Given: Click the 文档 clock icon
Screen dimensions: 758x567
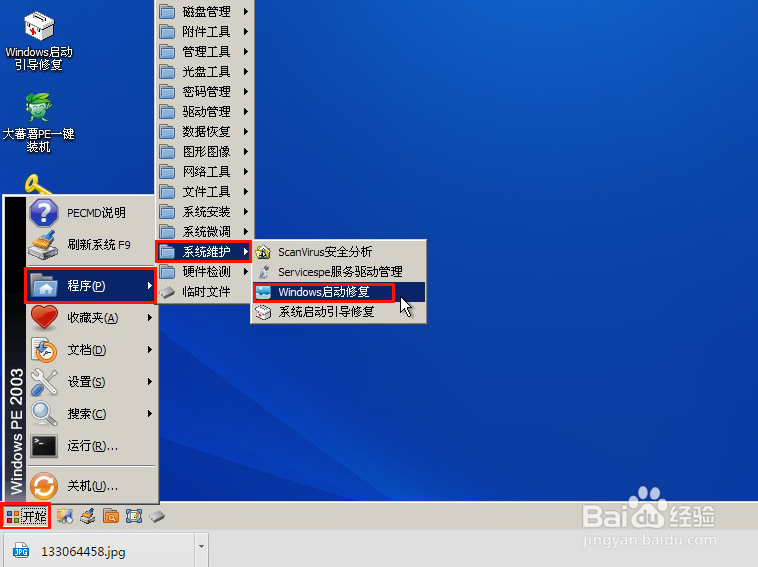Looking at the screenshot, I should [x=44, y=349].
